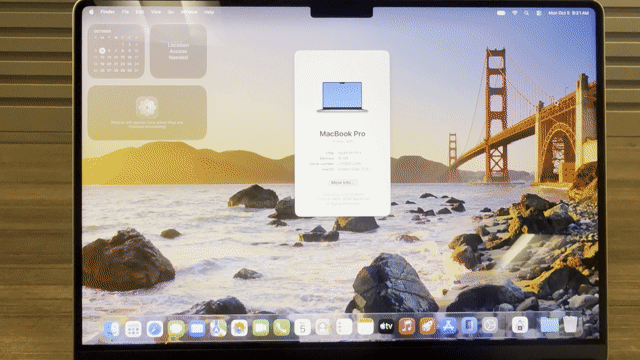This screenshot has height=360, width=640.
Task: Click the October calendar widget
Action: coord(116,51)
